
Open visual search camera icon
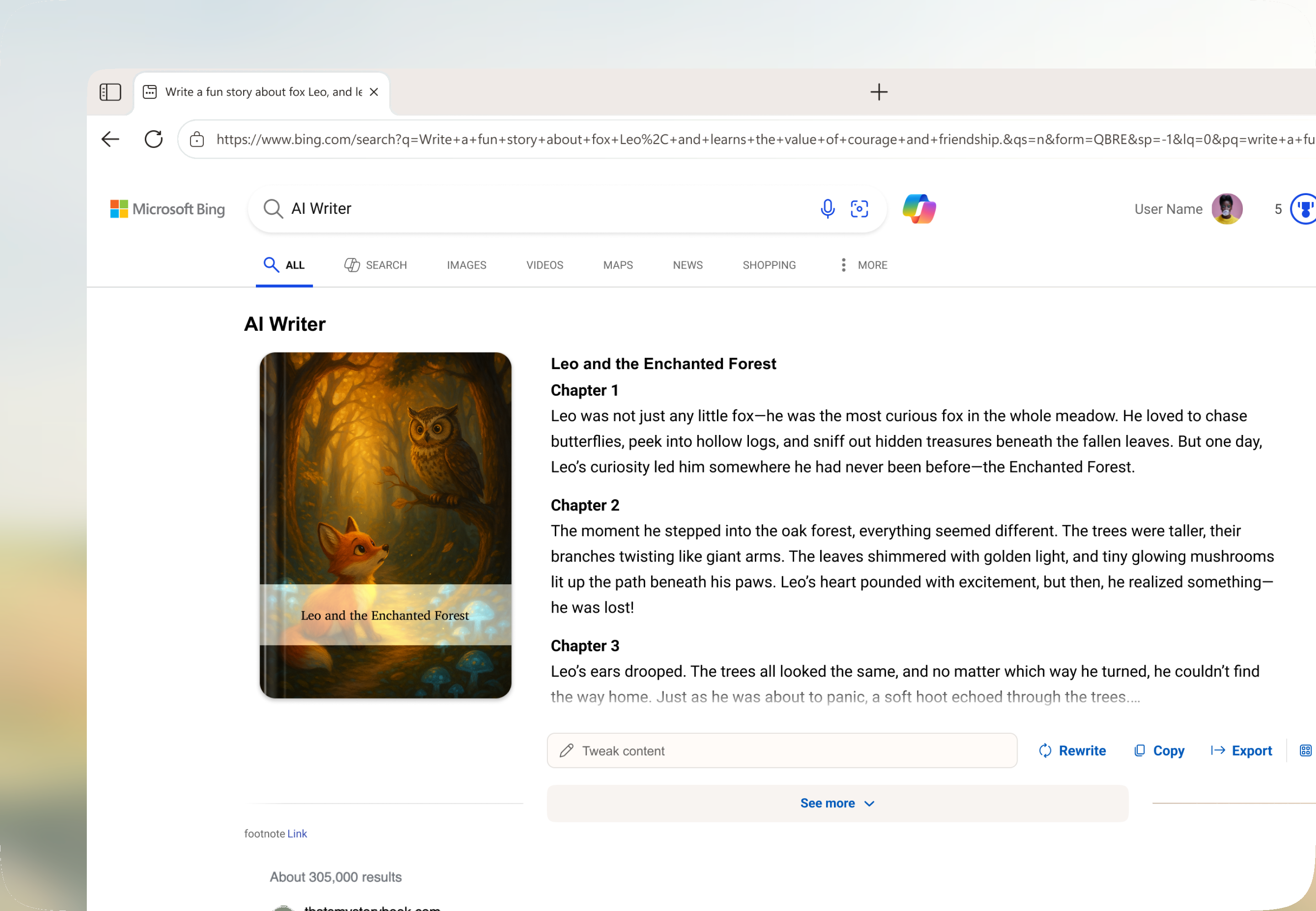859,209
